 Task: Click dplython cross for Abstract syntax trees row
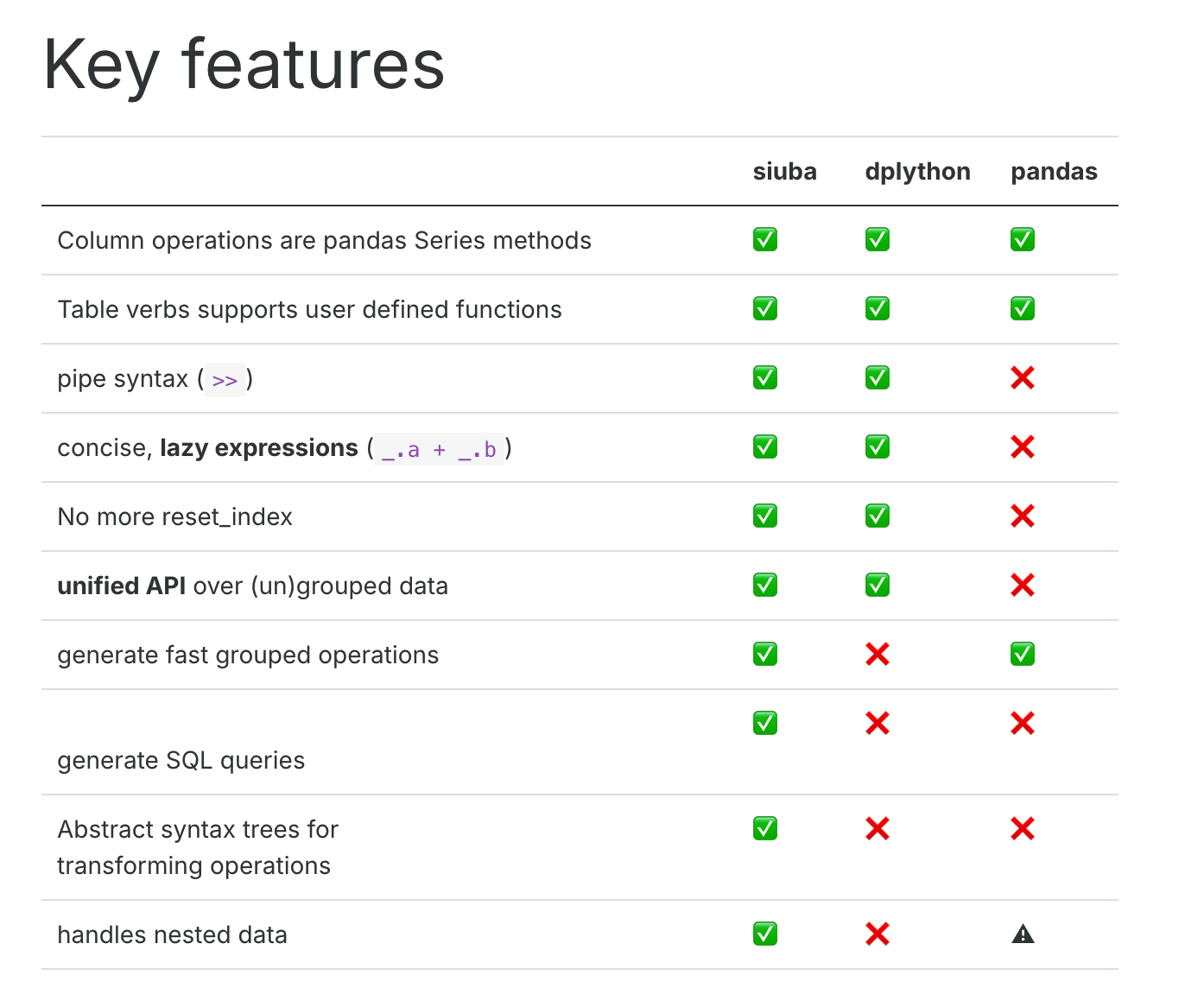coord(877,829)
